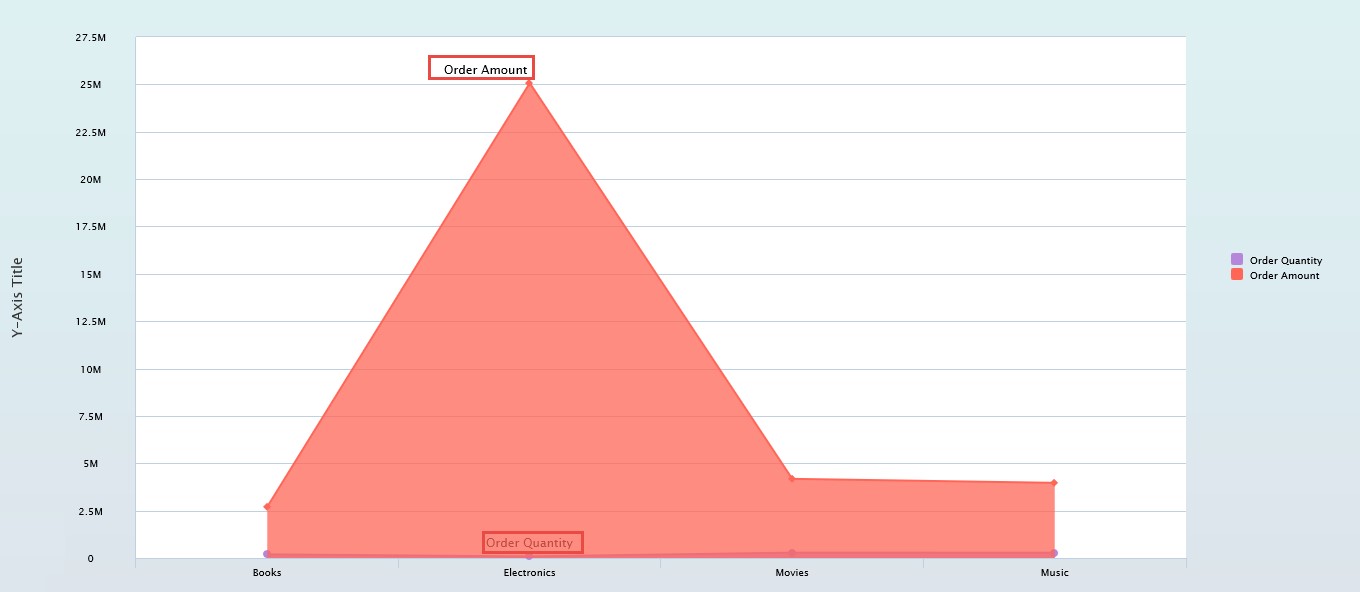Screen dimensions: 1360x592
Task: Pick the Order Amount marker above Movies
Action: point(792,479)
